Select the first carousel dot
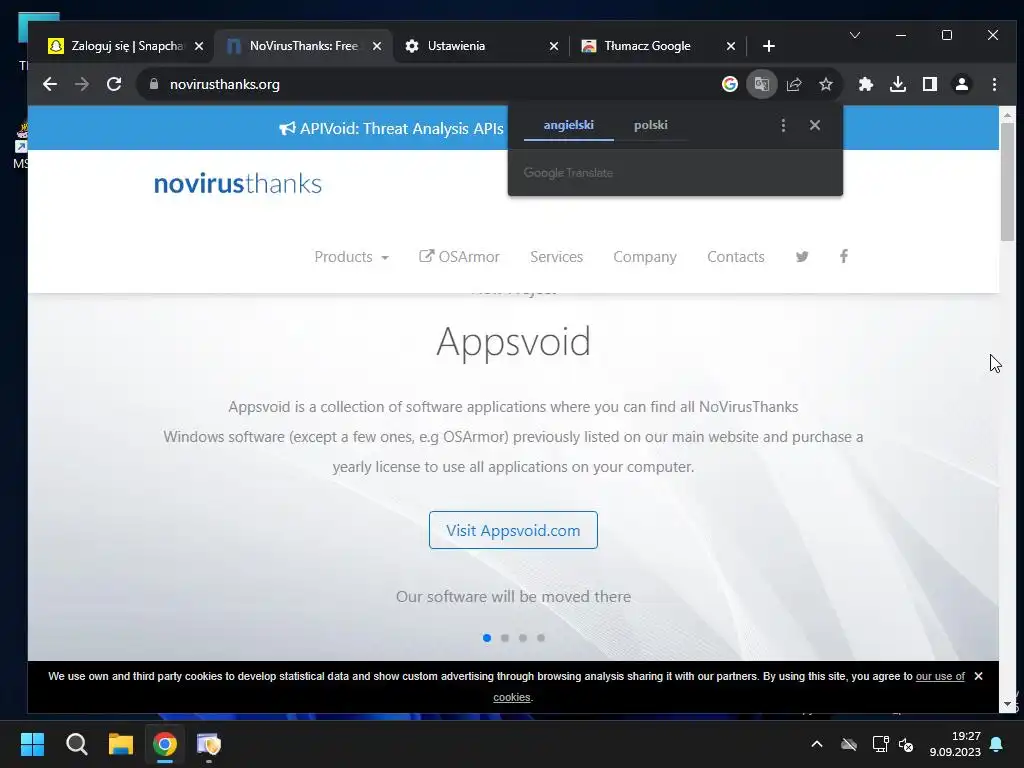The width and height of the screenshot is (1024, 768). pos(487,638)
